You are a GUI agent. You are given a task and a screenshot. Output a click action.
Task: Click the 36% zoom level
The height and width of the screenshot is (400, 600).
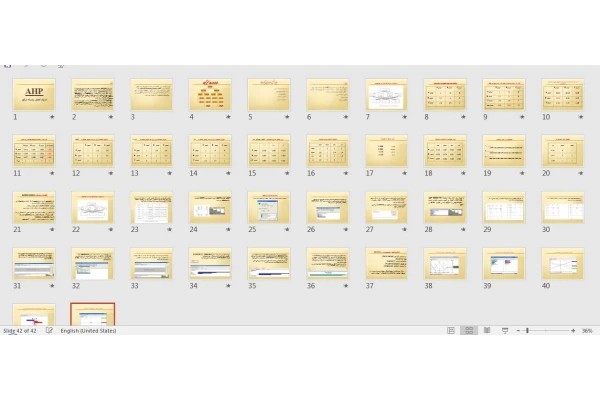click(x=587, y=330)
